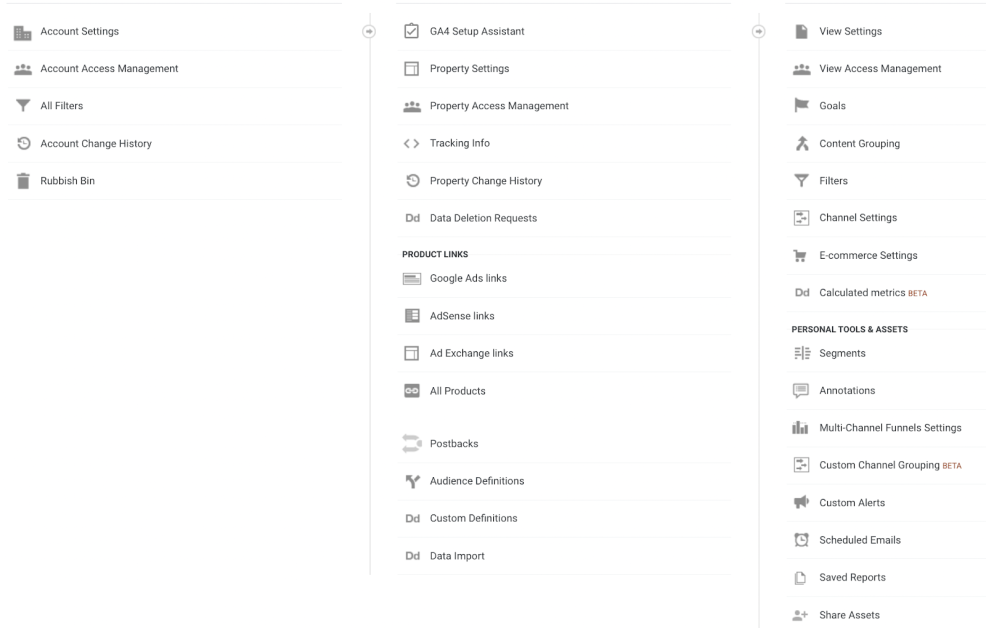Click the Tracking Info code brackets icon

pyautogui.click(x=411, y=144)
